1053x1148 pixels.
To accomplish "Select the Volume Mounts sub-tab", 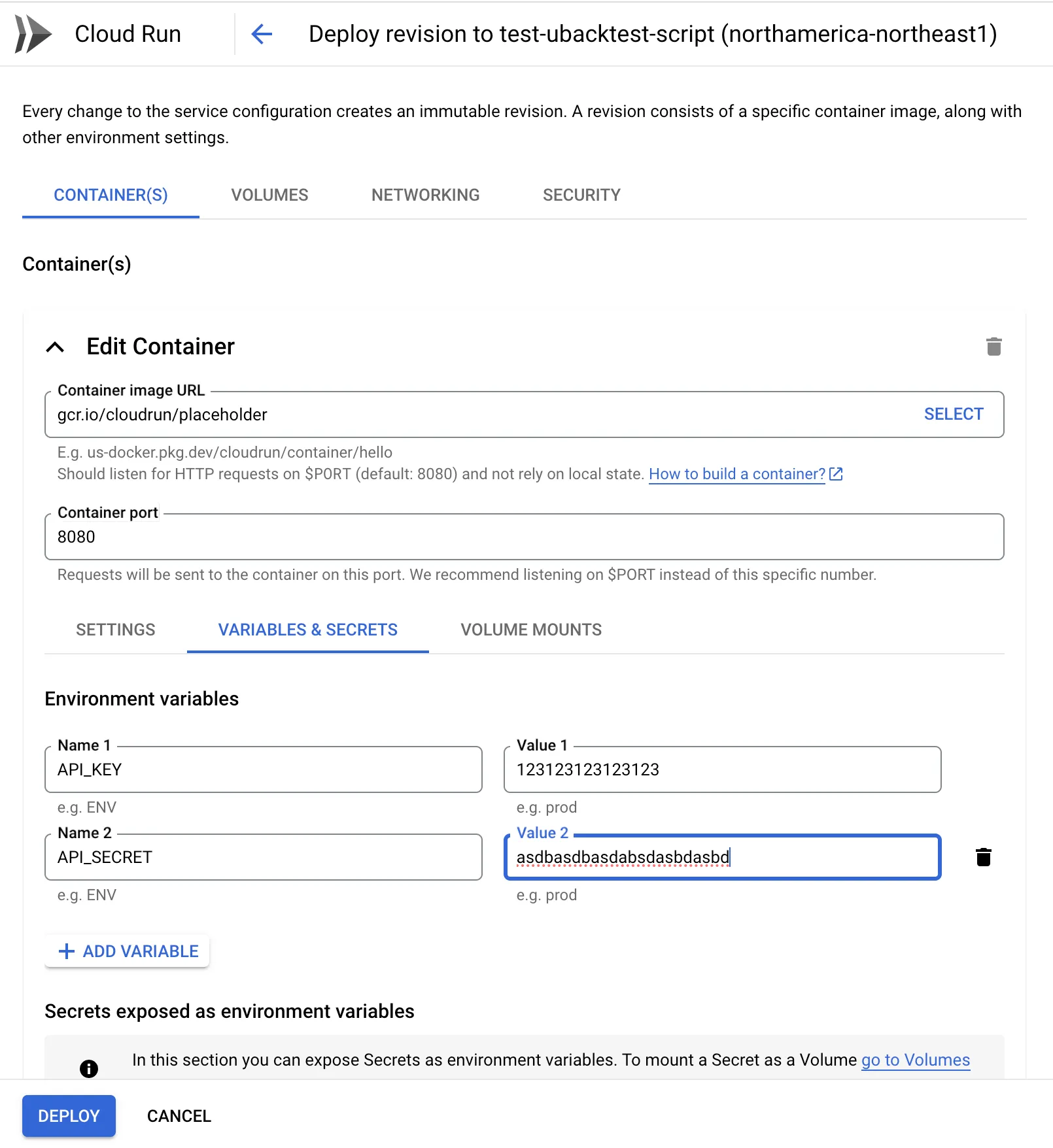I will click(531, 630).
